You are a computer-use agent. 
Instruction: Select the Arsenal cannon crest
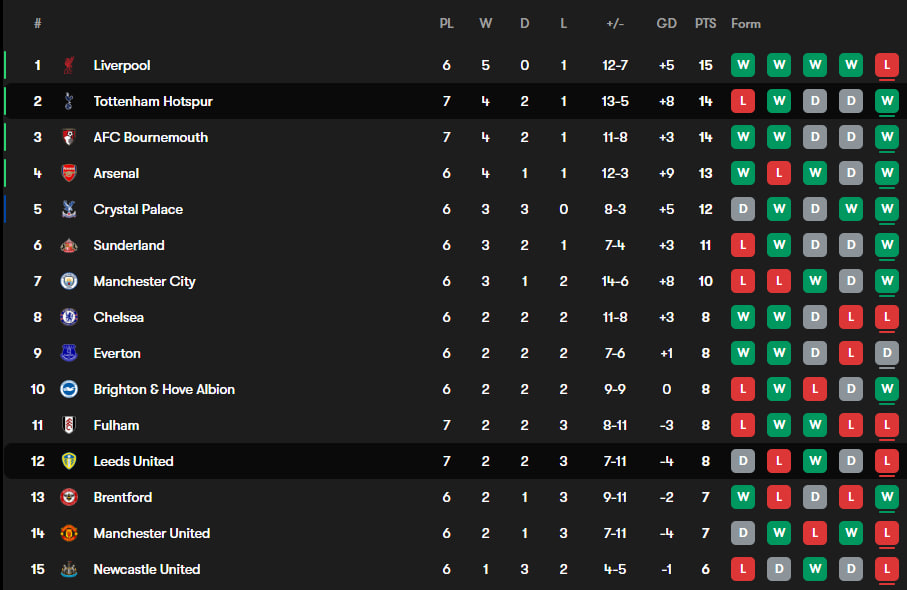[x=69, y=173]
